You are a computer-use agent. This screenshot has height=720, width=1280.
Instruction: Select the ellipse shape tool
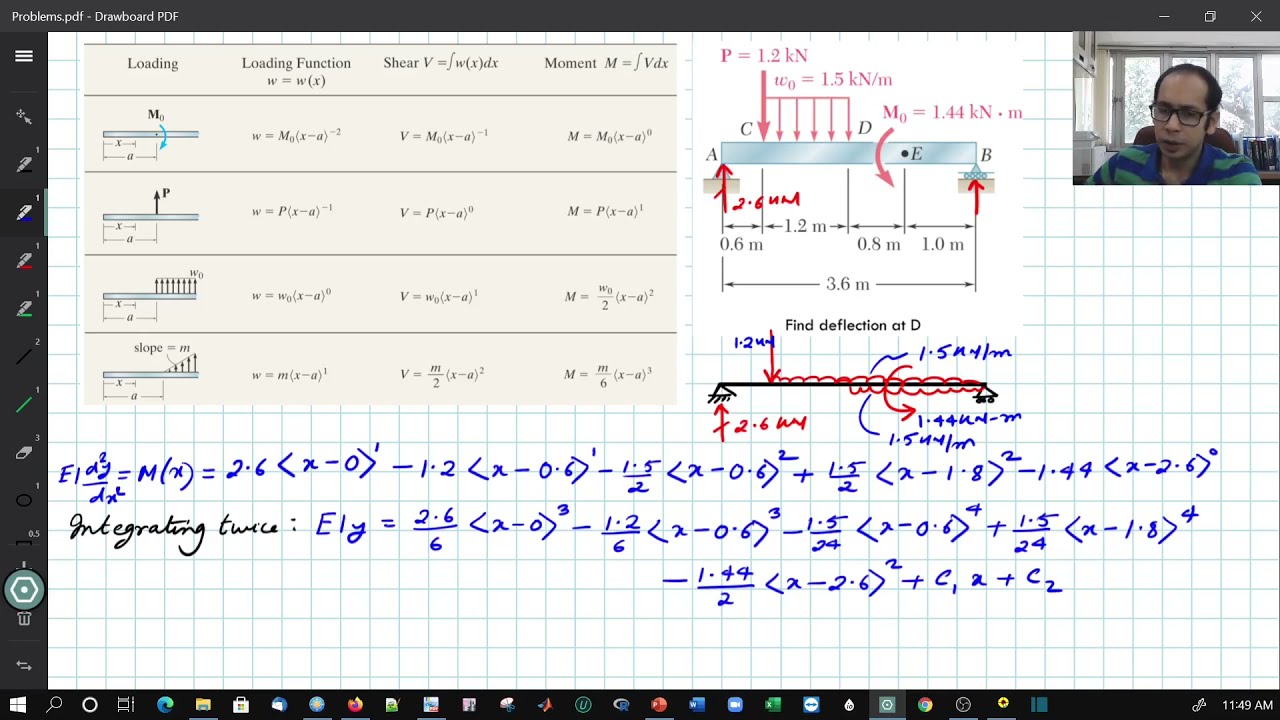(x=24, y=500)
